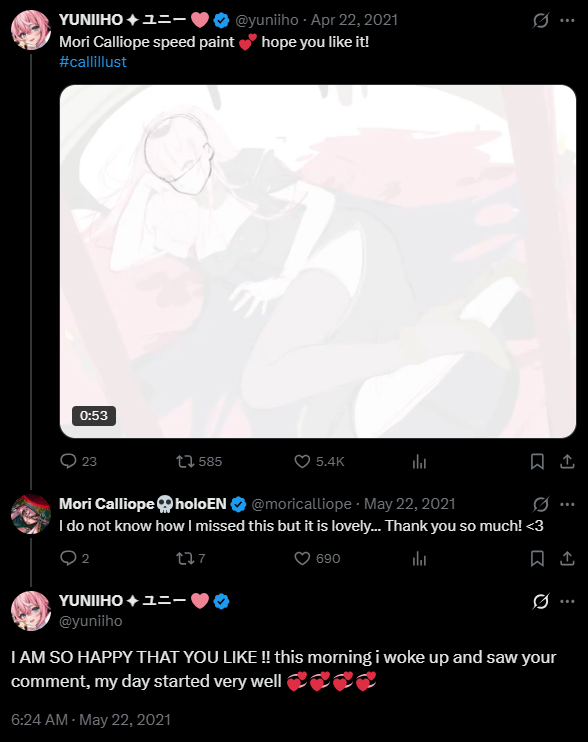View analytics on the speed paint tweet
Viewport: 588px width, 742px height.
pos(419,461)
